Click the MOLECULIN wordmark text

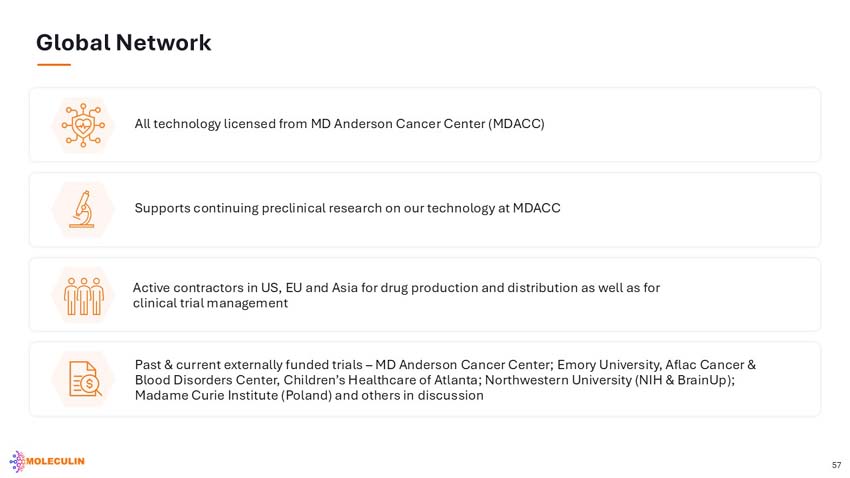pos(55,461)
